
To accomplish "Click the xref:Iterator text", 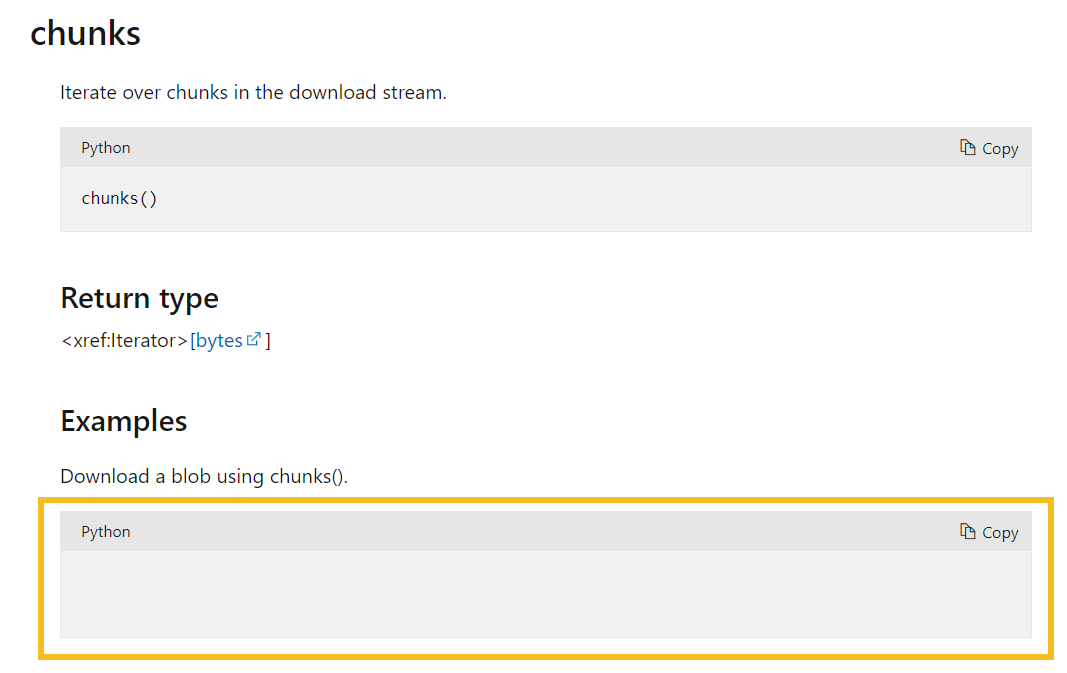I will (125, 340).
